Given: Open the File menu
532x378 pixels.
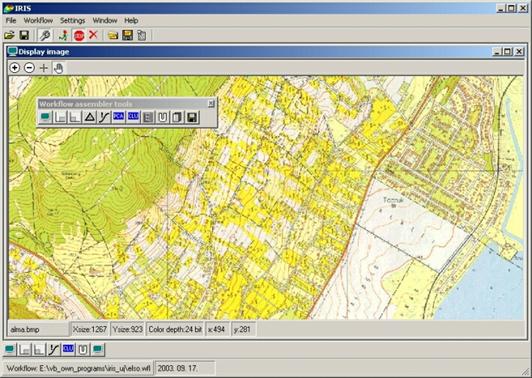Looking at the screenshot, I should pyautogui.click(x=11, y=21).
